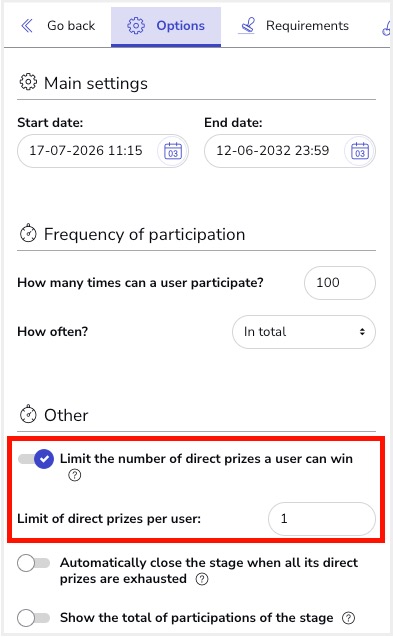Click the Go back double-chevron icon
The width and height of the screenshot is (393, 637).
click(x=27, y=26)
